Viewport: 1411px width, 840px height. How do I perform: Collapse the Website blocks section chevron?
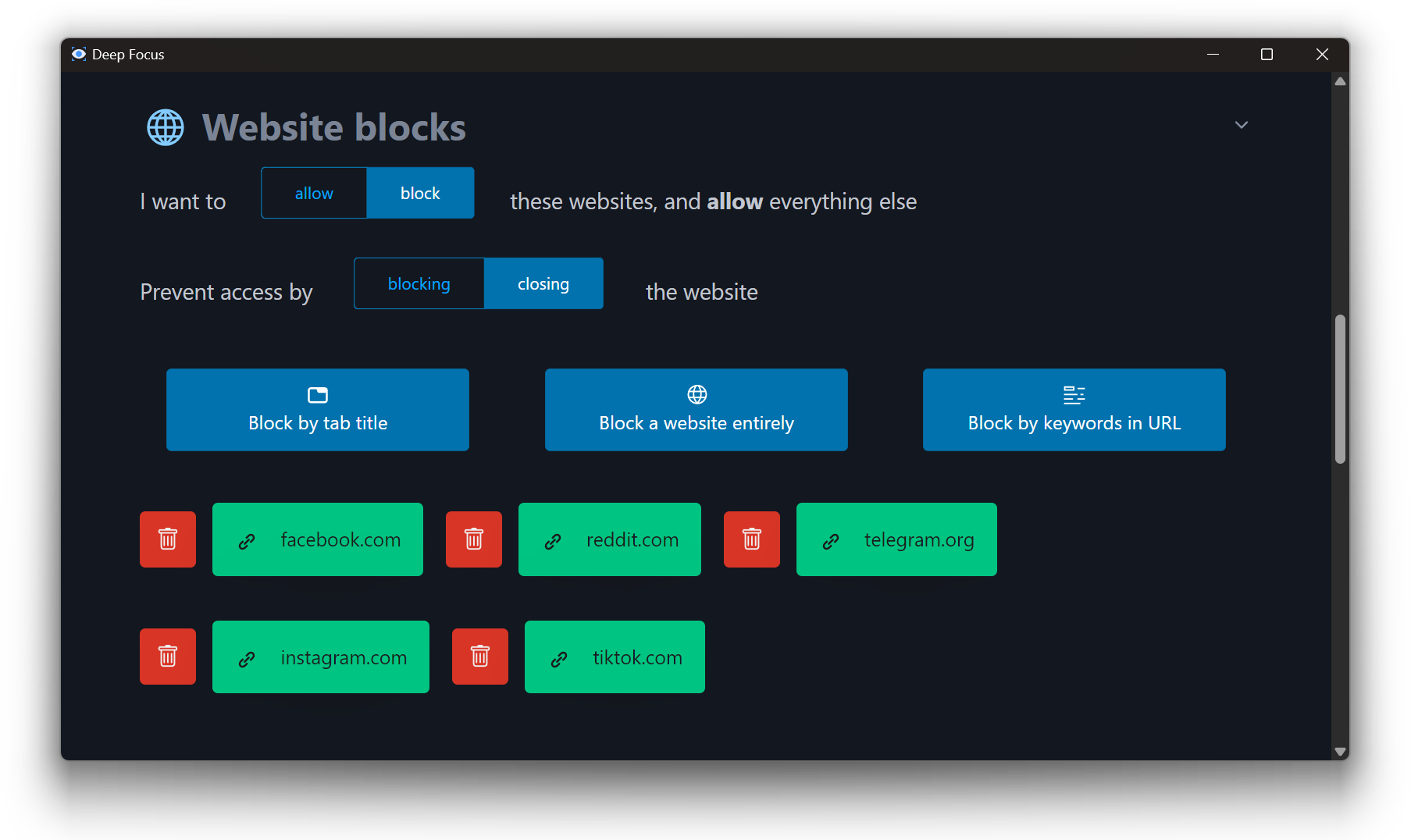[x=1242, y=125]
